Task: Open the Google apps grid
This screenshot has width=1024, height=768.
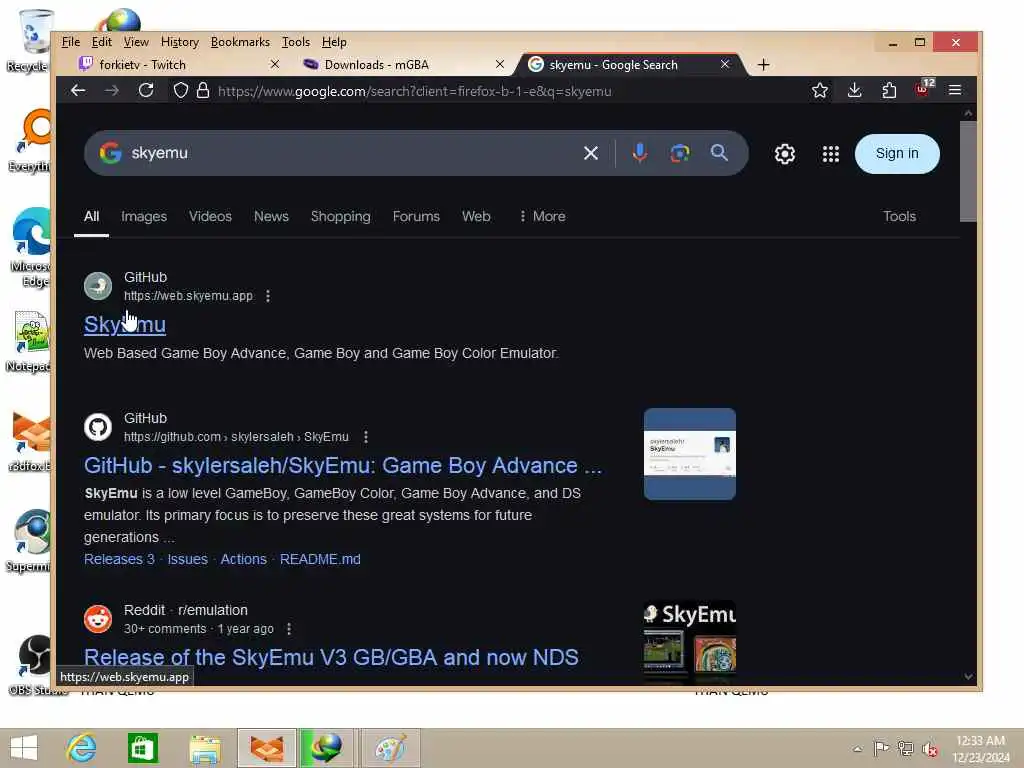Action: [x=830, y=154]
